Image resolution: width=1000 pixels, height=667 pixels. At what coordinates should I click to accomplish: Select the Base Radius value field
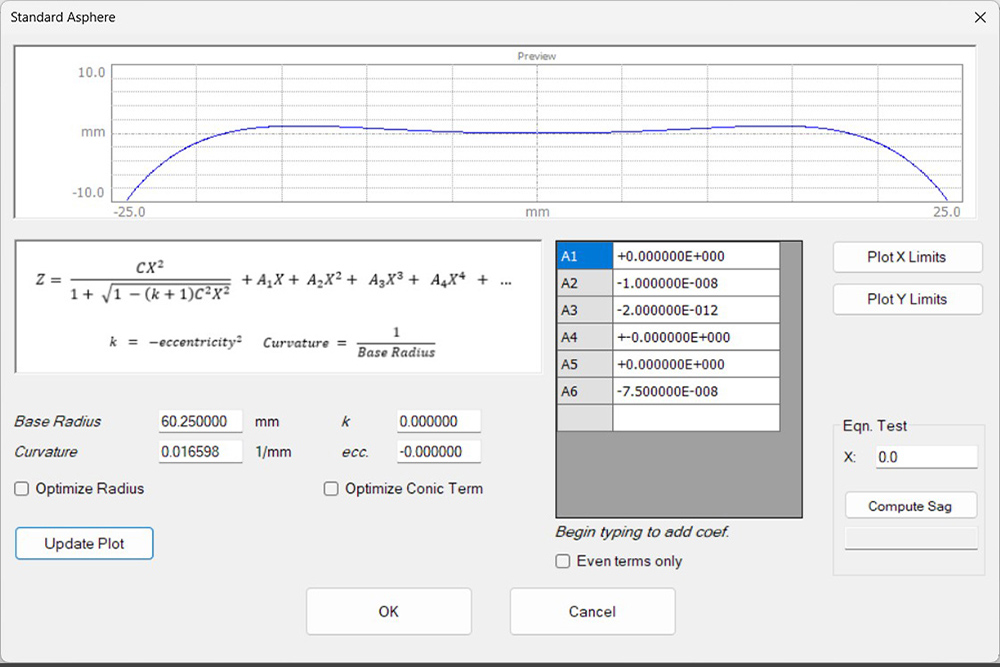tap(200, 421)
